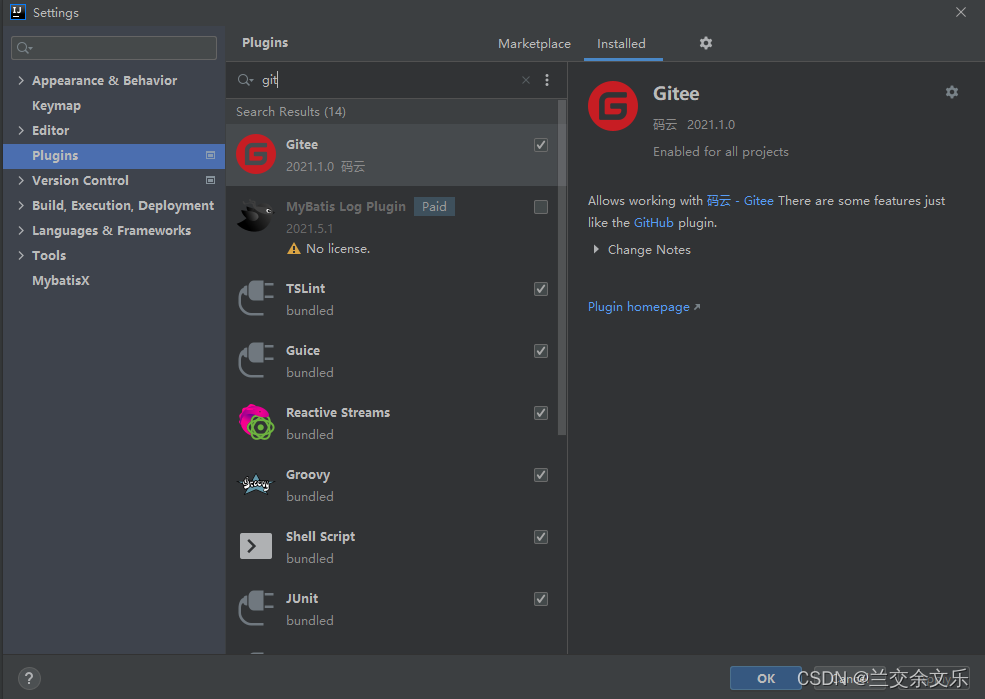Click the OK button
Viewport: 985px width, 699px height.
[765, 678]
